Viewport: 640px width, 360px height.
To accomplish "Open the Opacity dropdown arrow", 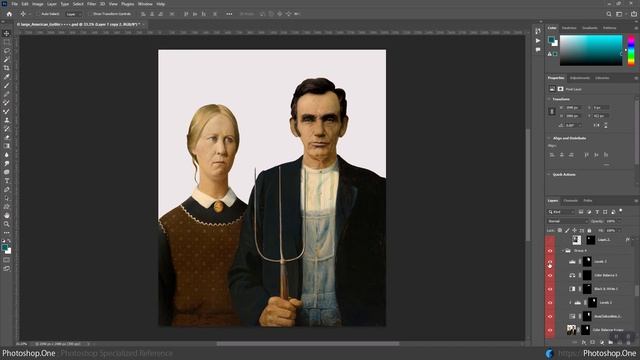I will tap(619, 221).
